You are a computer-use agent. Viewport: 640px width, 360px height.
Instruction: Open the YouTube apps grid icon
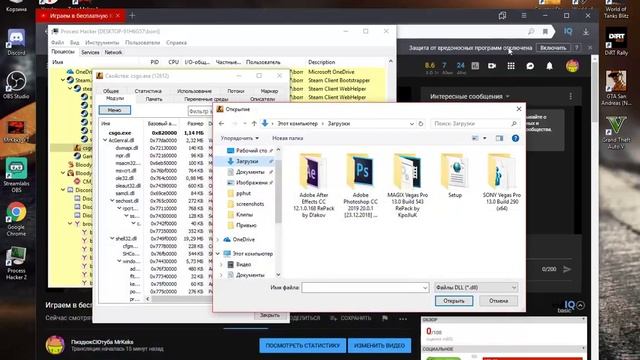[511, 66]
